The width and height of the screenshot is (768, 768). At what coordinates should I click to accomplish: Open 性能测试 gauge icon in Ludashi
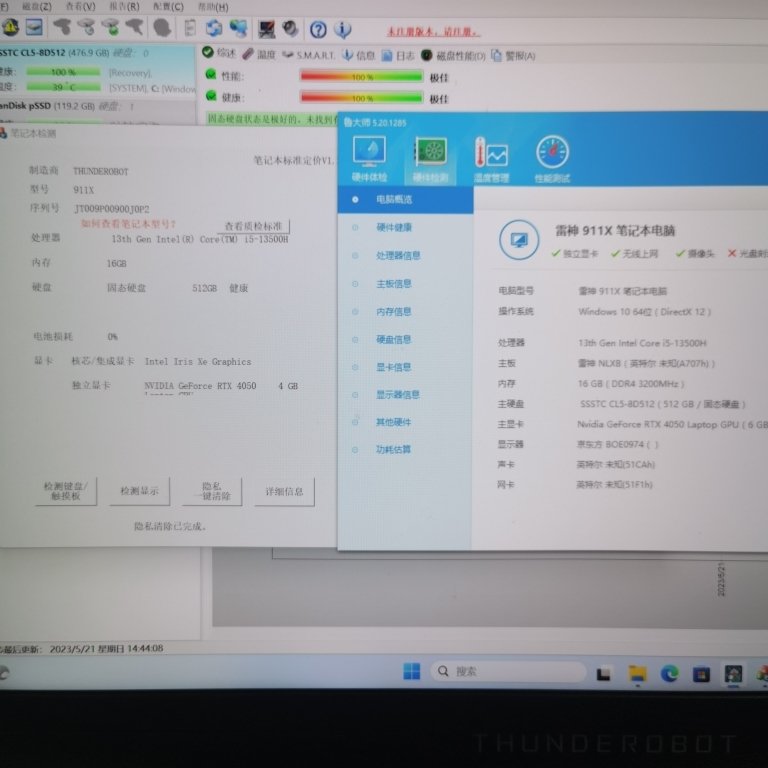552,160
